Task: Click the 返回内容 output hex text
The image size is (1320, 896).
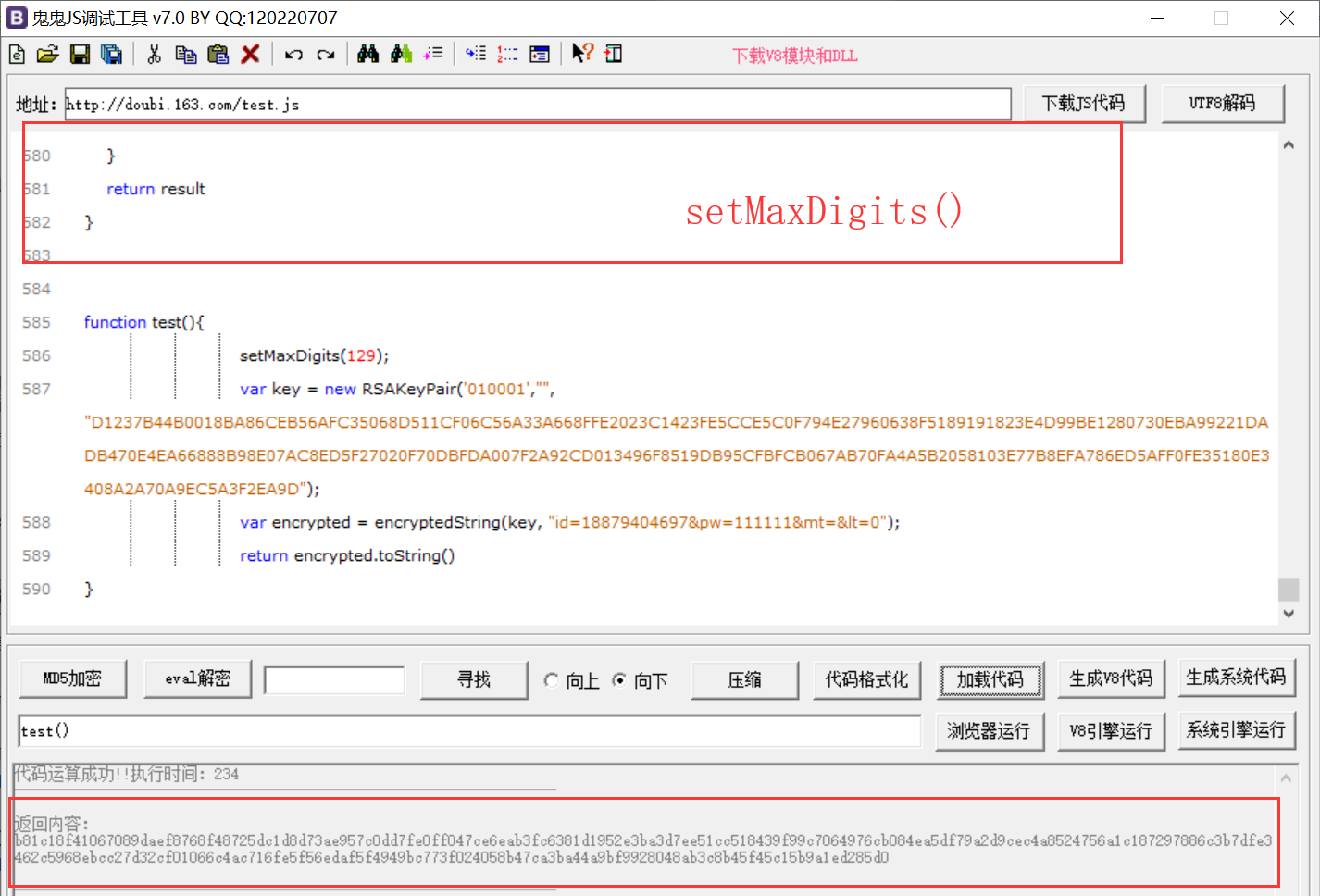Action: [643, 849]
